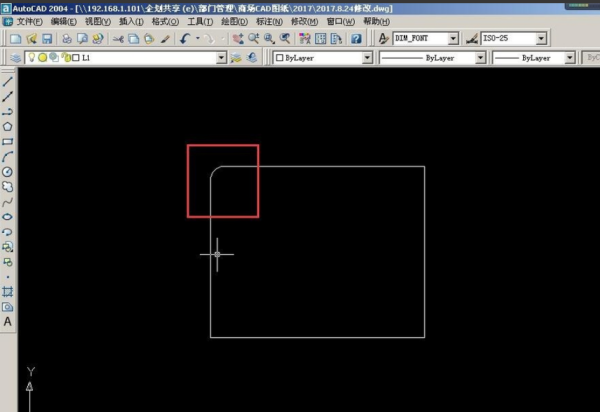
Task: Open Tool Palettes icon
Action: coord(336,38)
